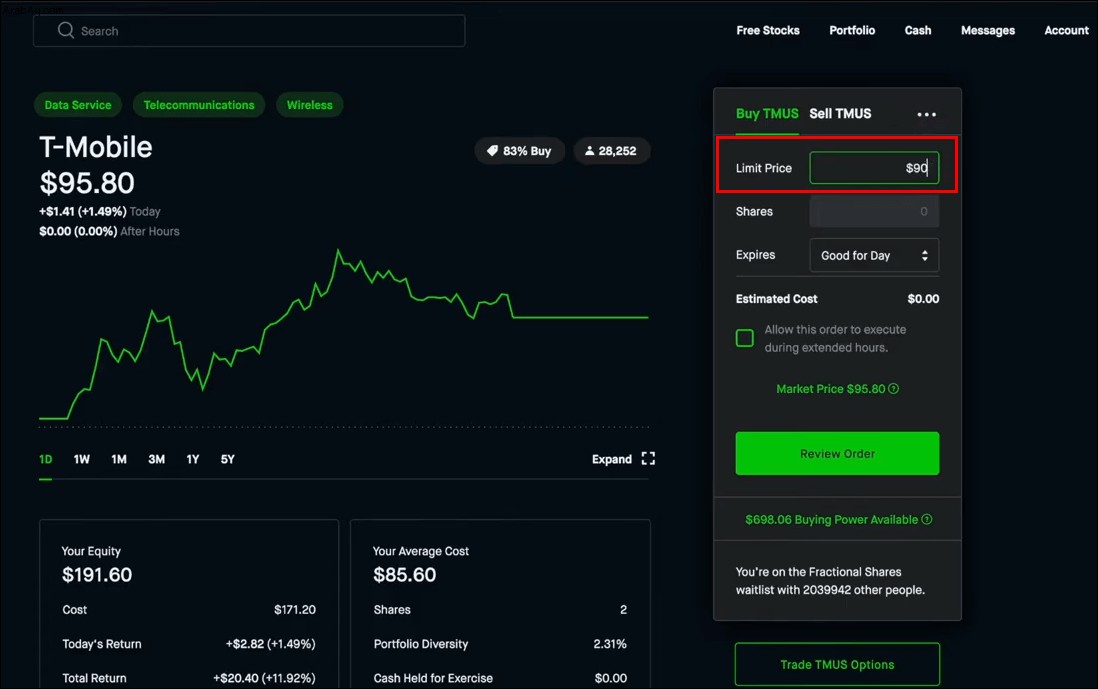Click the 83% Buy rating pill
The width and height of the screenshot is (1098, 689).
(520, 151)
